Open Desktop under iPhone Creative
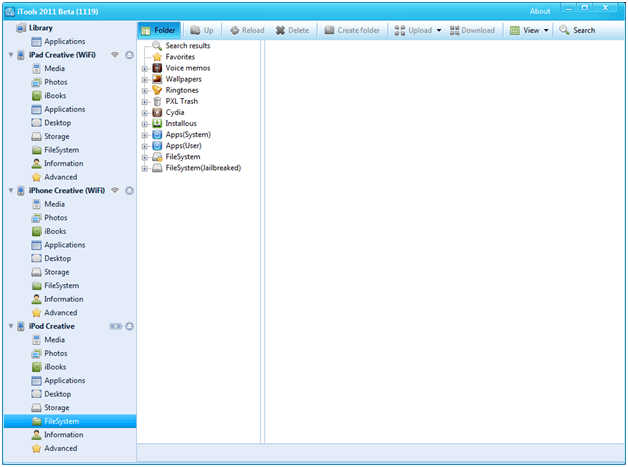628x467 pixels. tap(57, 258)
